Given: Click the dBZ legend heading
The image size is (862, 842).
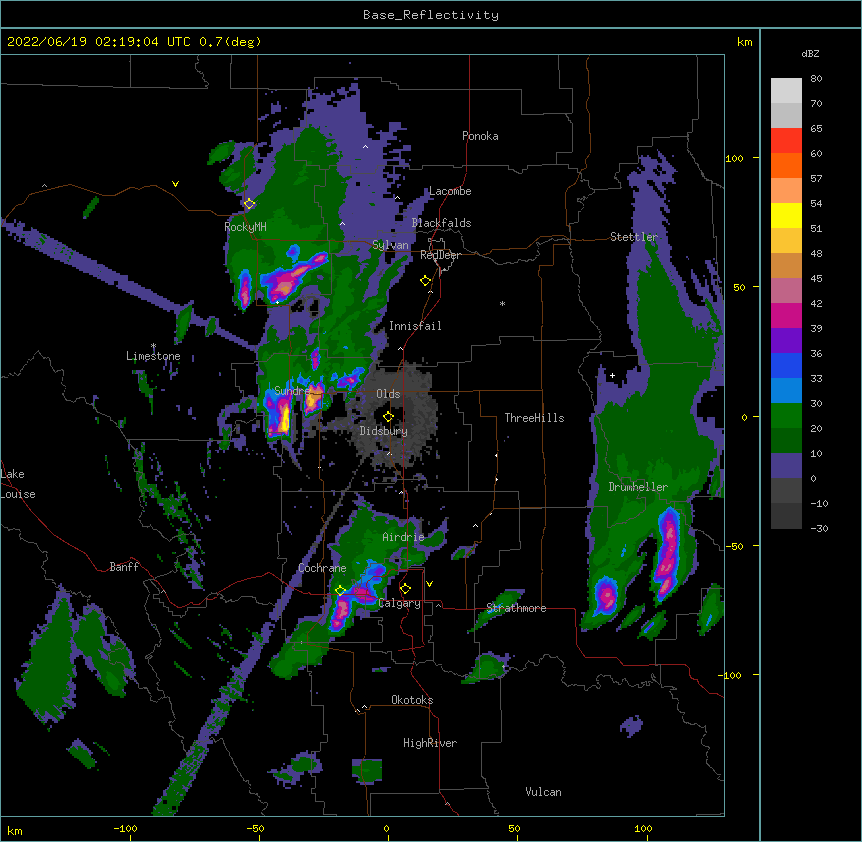Looking at the screenshot, I should coord(810,53).
